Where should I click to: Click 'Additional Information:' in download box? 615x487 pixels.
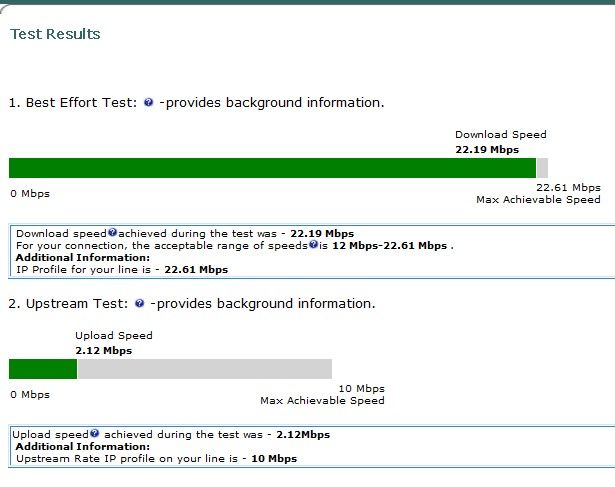[83, 258]
